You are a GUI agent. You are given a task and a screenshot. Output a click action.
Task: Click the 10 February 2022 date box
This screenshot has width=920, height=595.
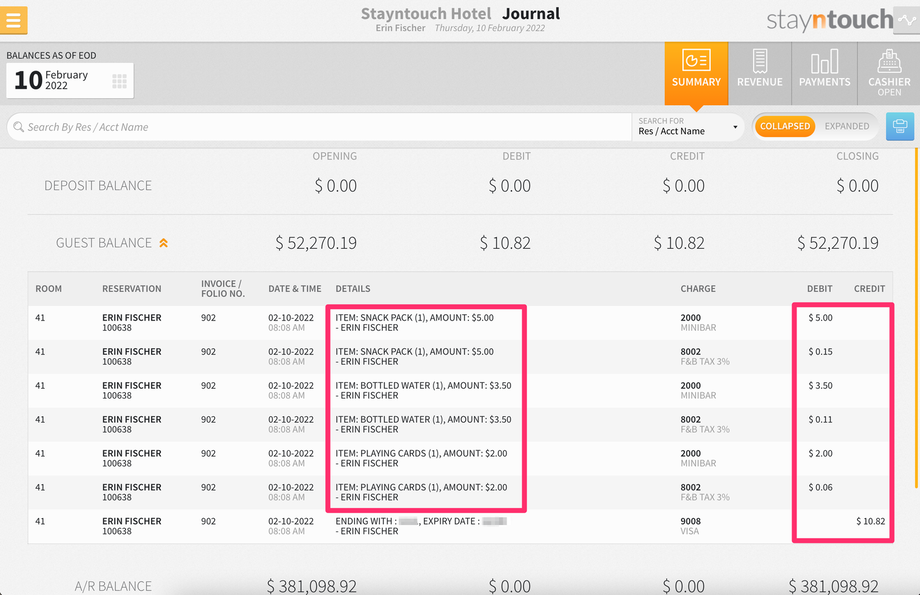[70, 80]
